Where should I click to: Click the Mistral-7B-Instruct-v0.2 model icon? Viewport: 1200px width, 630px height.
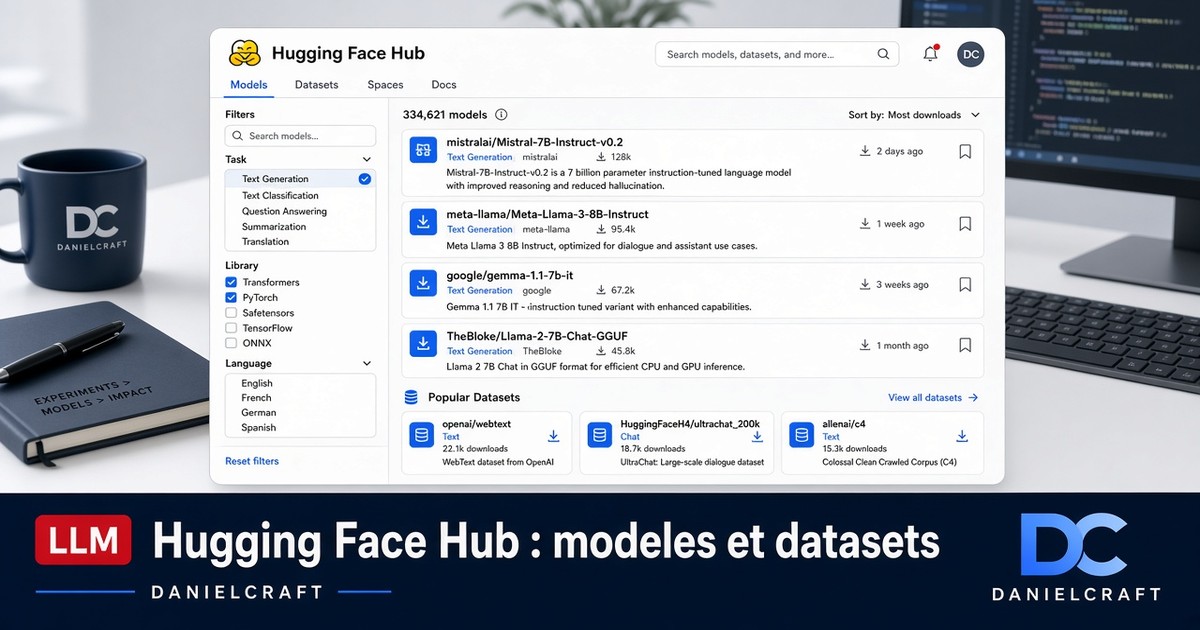click(424, 151)
